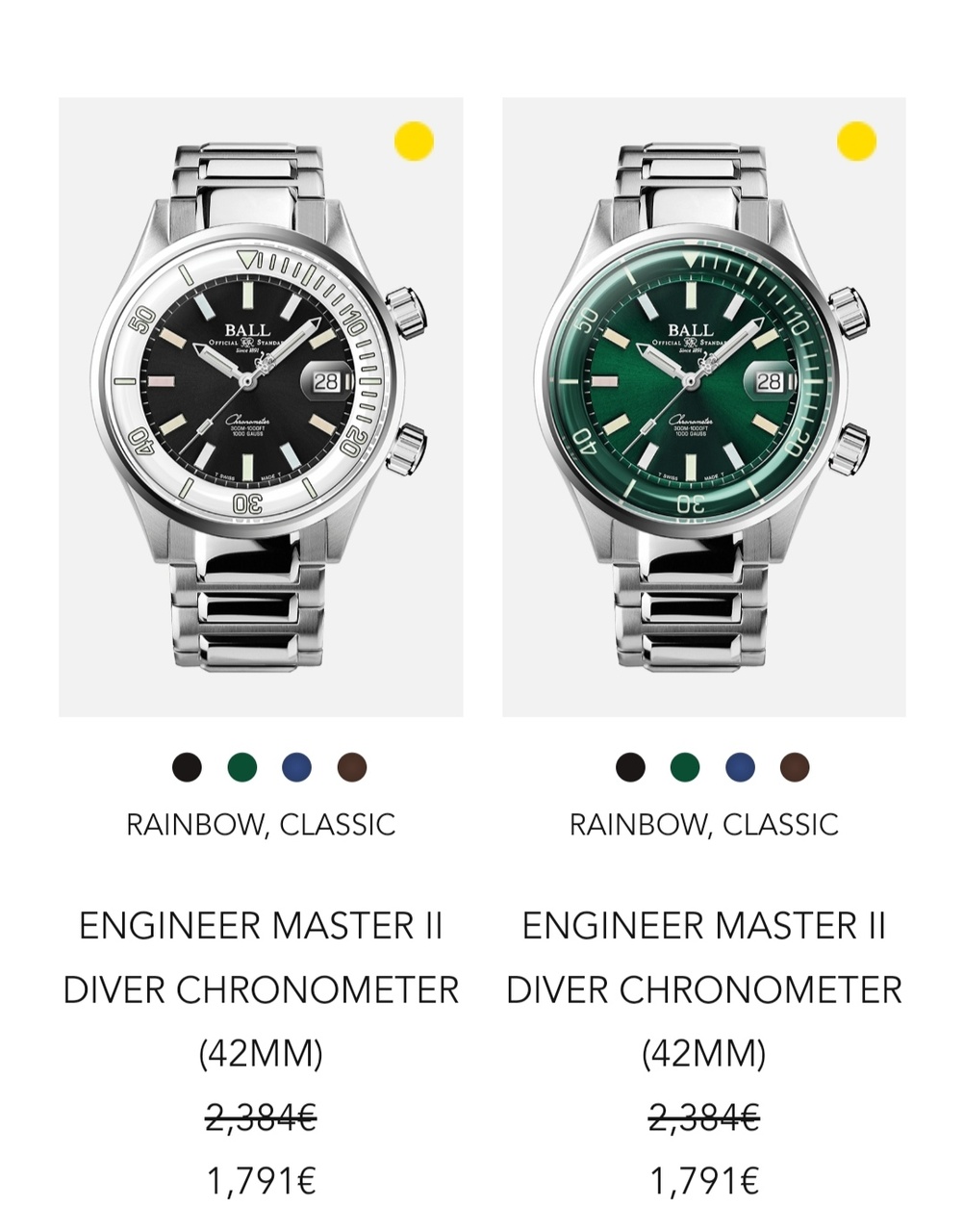Image resolution: width=964 pixels, height=1232 pixels.
Task: Select black color swatch under right watch
Action: [630, 767]
